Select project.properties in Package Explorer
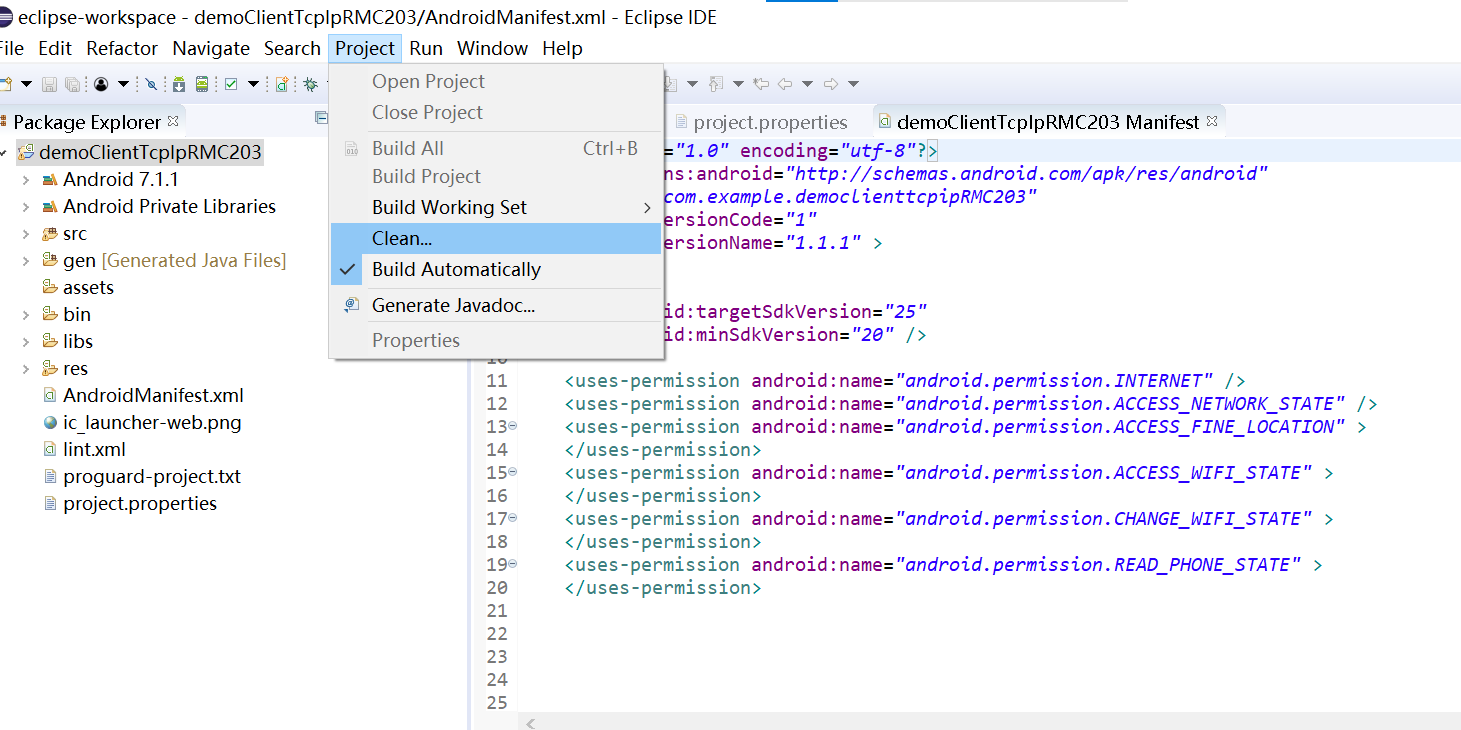 [x=130, y=504]
